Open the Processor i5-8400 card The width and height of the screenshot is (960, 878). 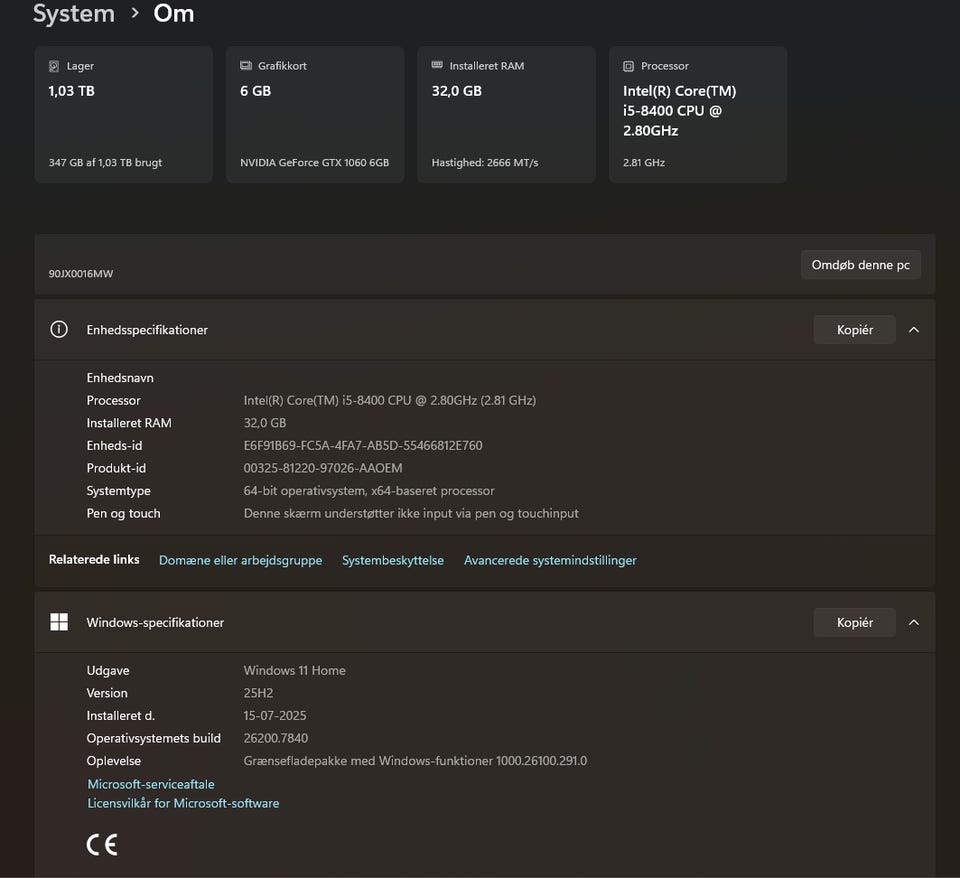pos(698,114)
